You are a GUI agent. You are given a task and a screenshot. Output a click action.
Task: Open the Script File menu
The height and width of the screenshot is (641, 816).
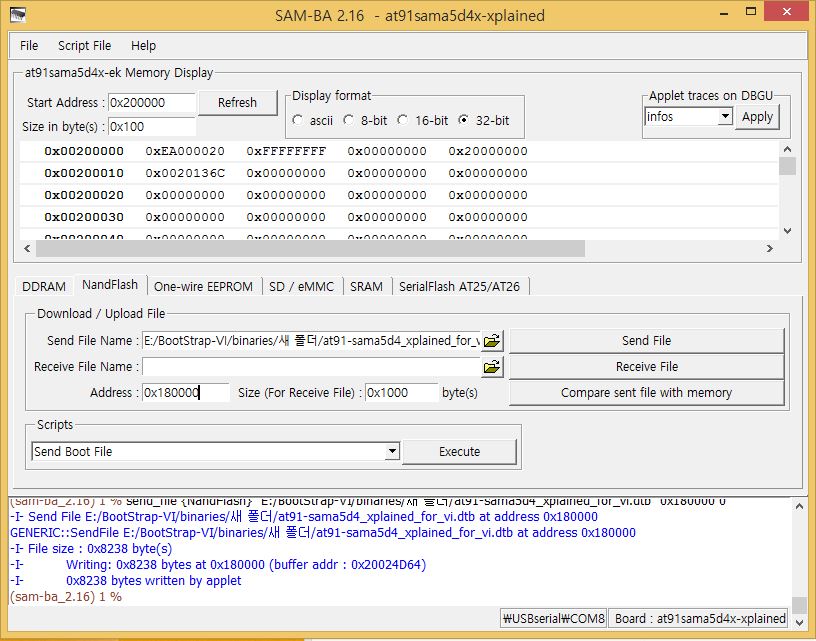84,46
